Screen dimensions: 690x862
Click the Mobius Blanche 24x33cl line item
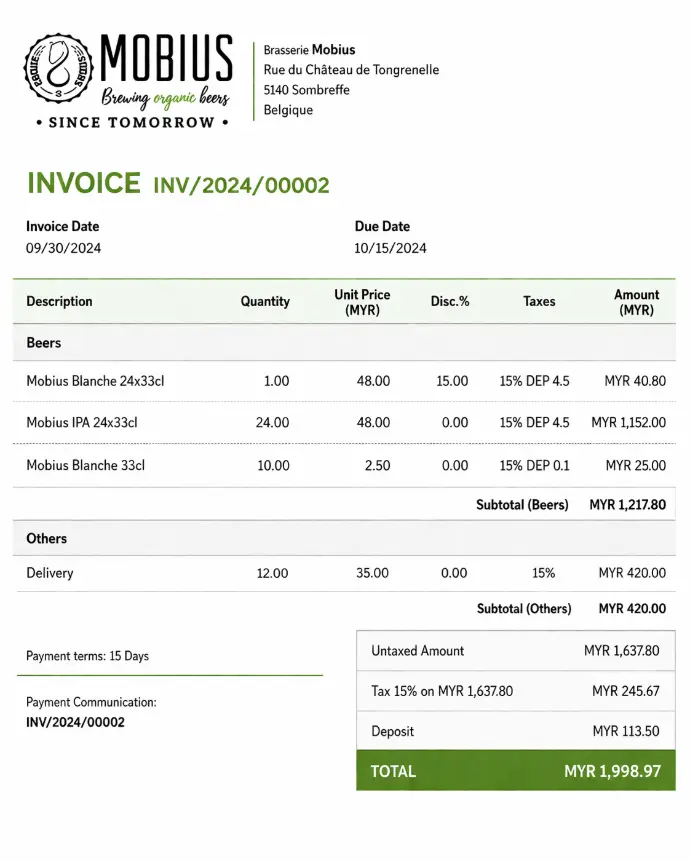pyautogui.click(x=87, y=381)
